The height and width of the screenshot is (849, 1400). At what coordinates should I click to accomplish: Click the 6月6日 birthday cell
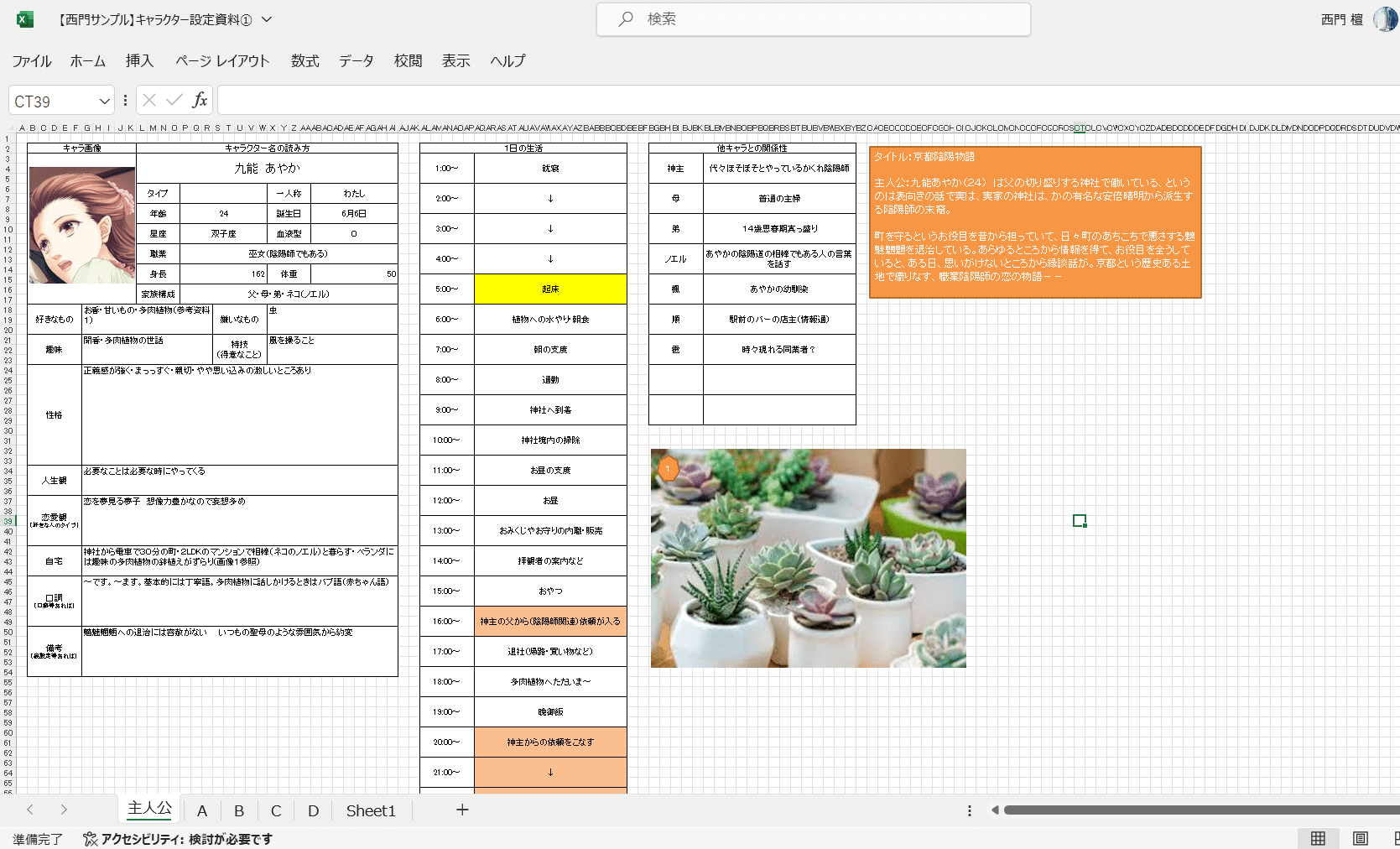click(354, 213)
